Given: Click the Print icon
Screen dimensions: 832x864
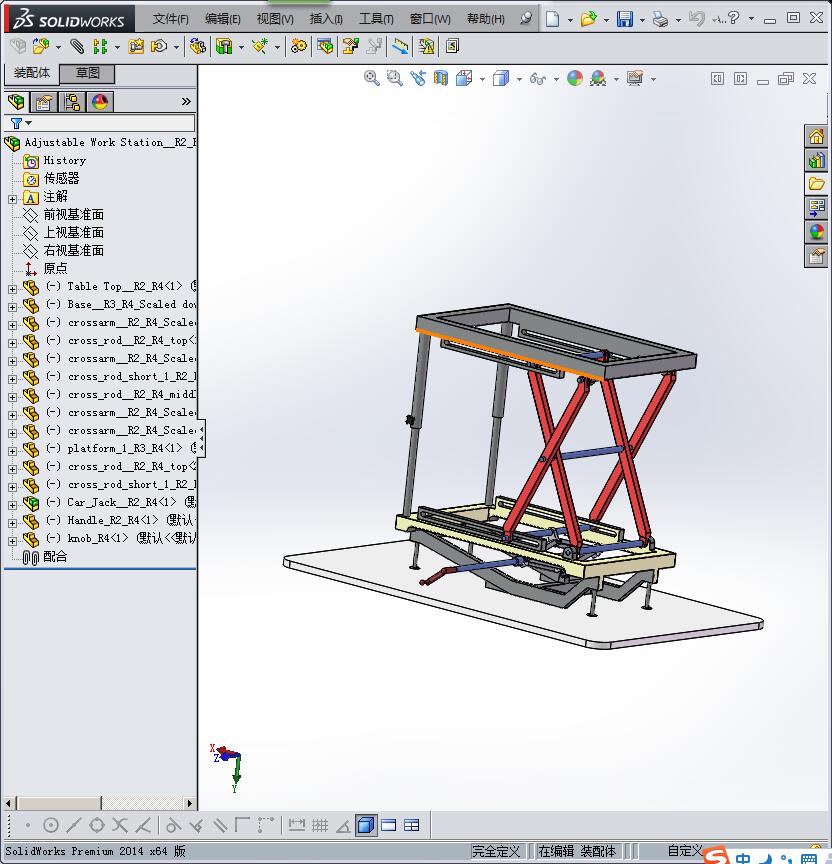Looking at the screenshot, I should (x=660, y=19).
